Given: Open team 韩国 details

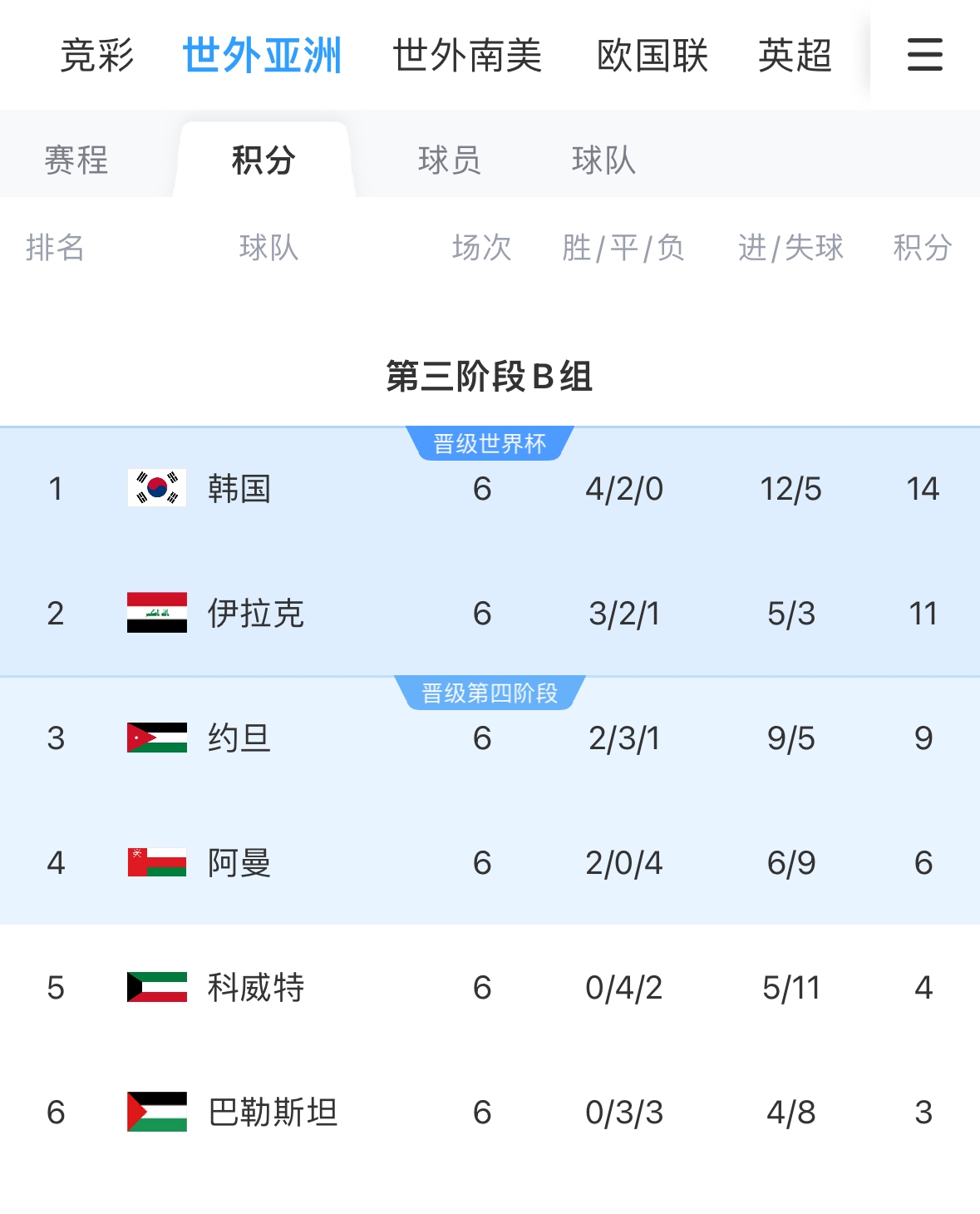Looking at the screenshot, I should (239, 488).
